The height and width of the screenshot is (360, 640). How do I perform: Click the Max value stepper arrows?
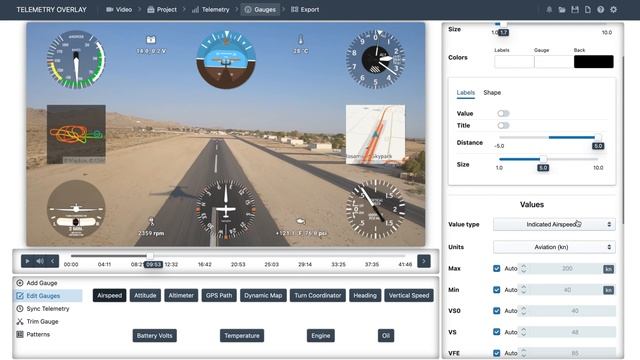click(x=524, y=268)
